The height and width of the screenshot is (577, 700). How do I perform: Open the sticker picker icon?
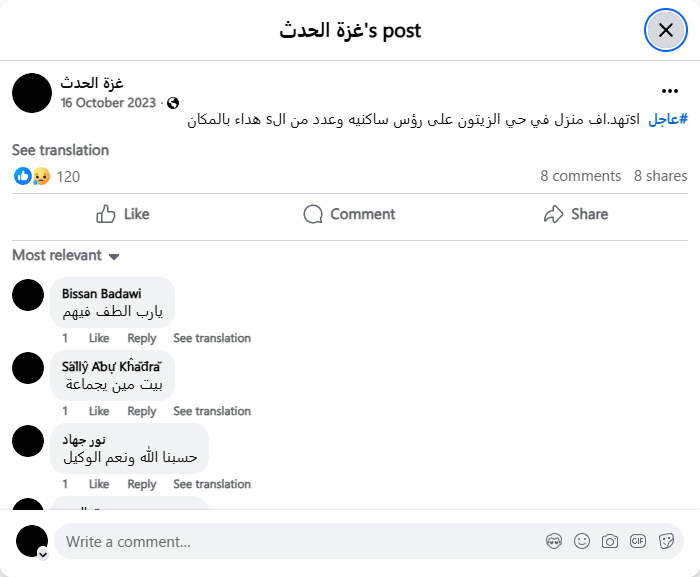click(666, 541)
